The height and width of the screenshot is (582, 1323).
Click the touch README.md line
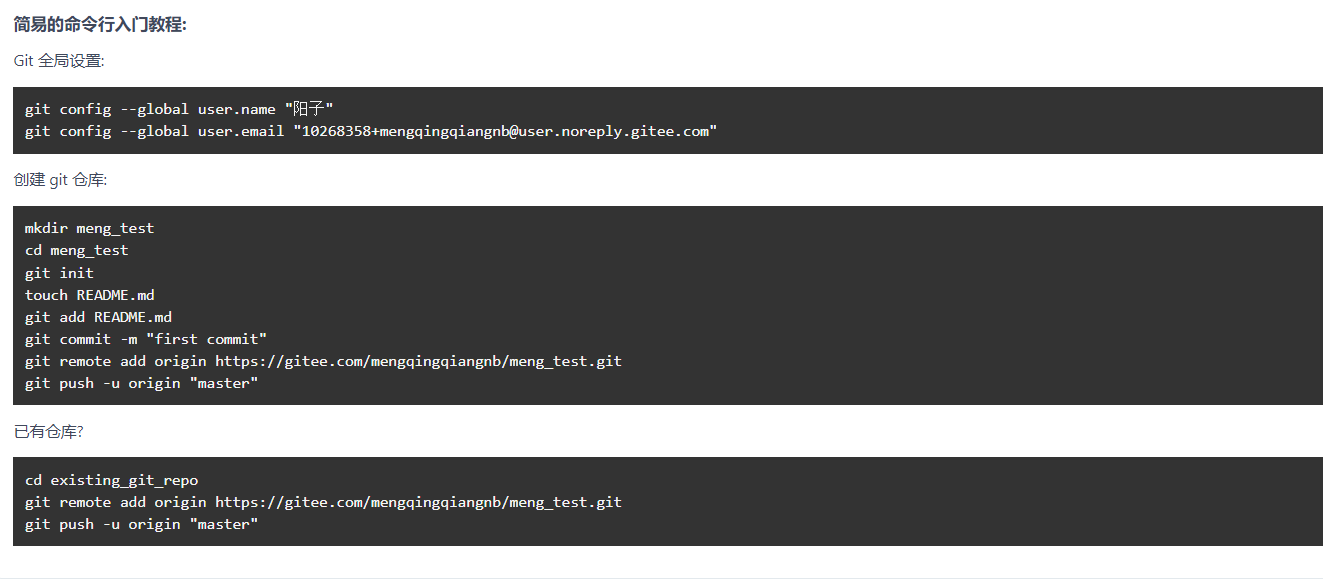tap(89, 295)
